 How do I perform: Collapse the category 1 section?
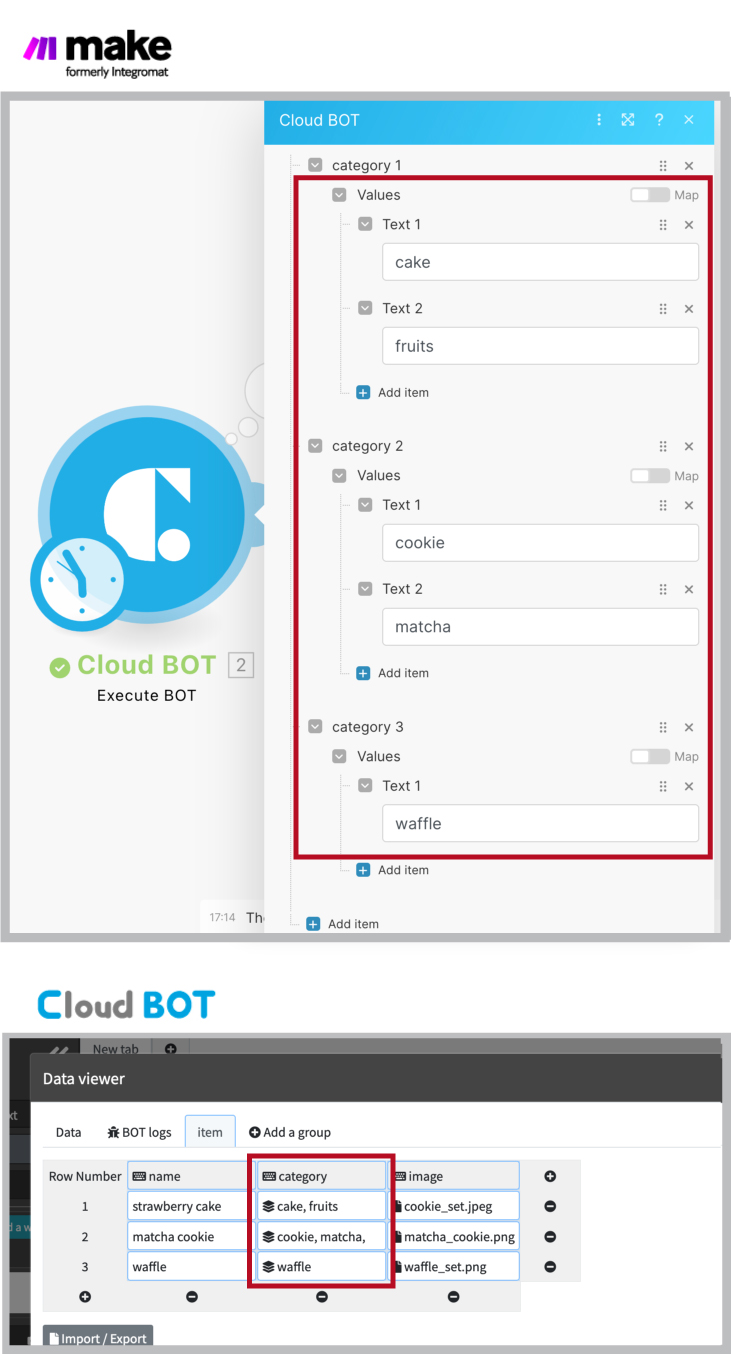click(x=315, y=166)
